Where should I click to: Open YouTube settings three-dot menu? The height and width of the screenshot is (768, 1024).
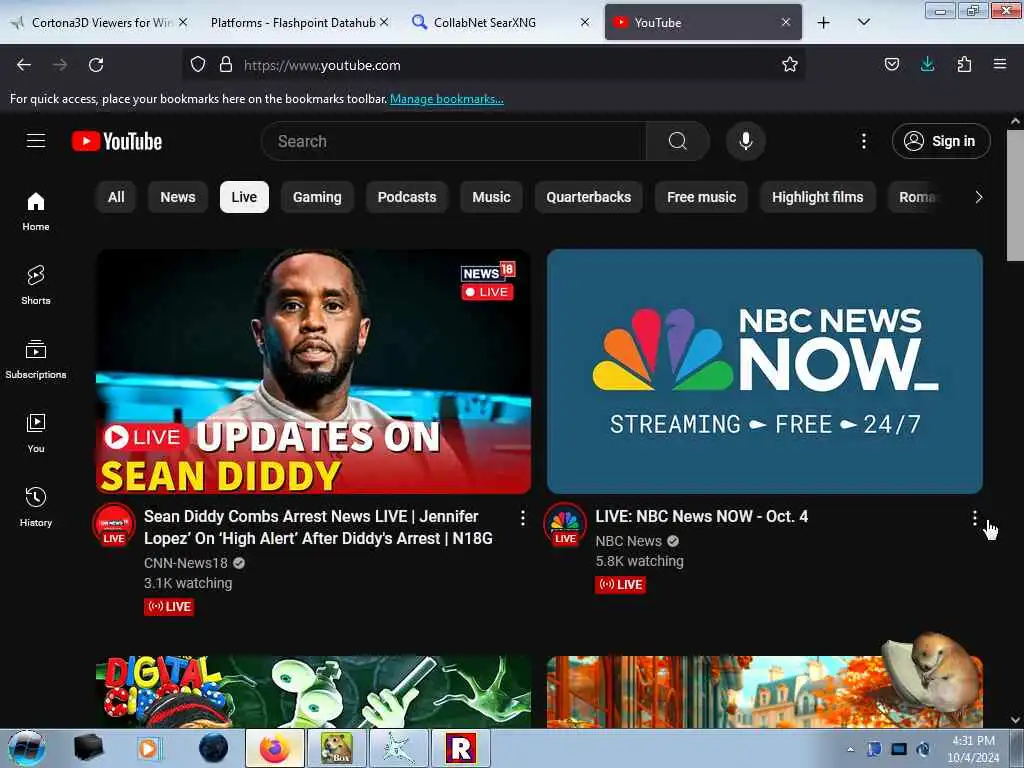pyautogui.click(x=863, y=141)
